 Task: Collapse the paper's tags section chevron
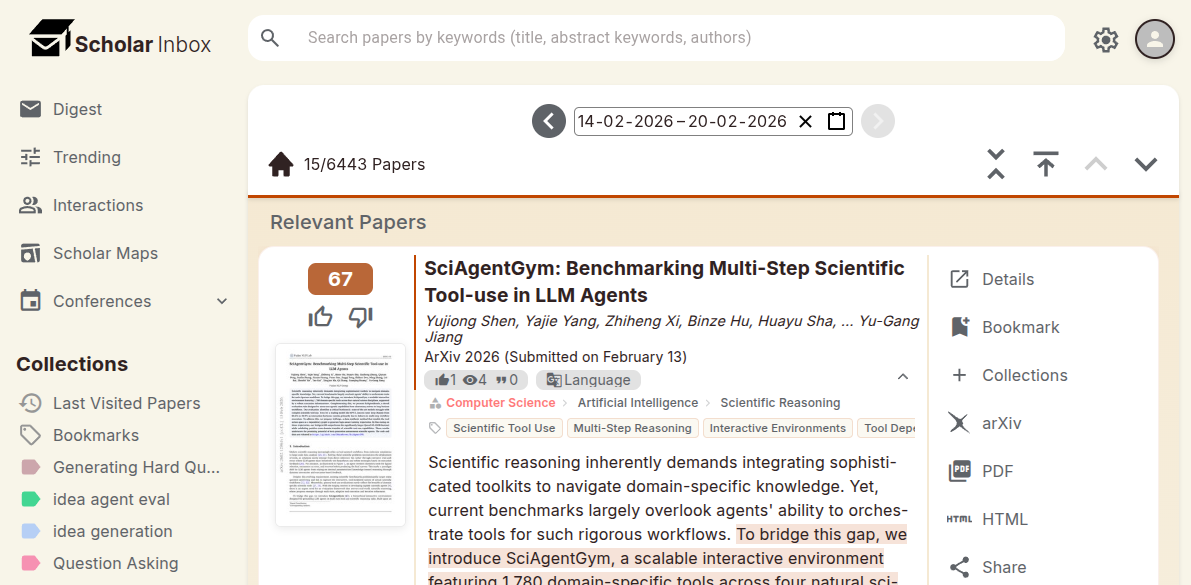point(902,377)
